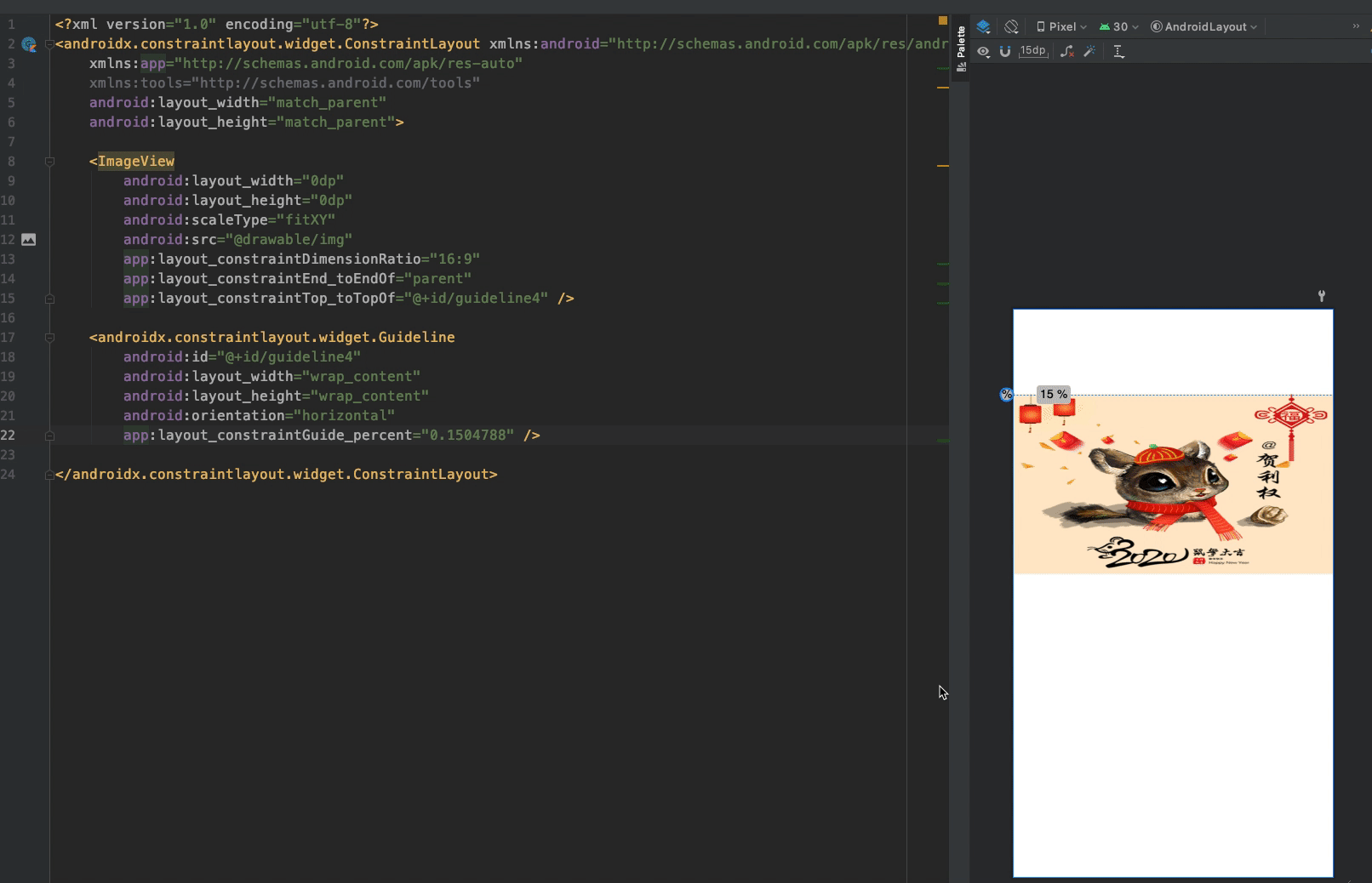Click the fold end marker on line 15
The height and width of the screenshot is (883, 1372).
pyautogui.click(x=49, y=299)
